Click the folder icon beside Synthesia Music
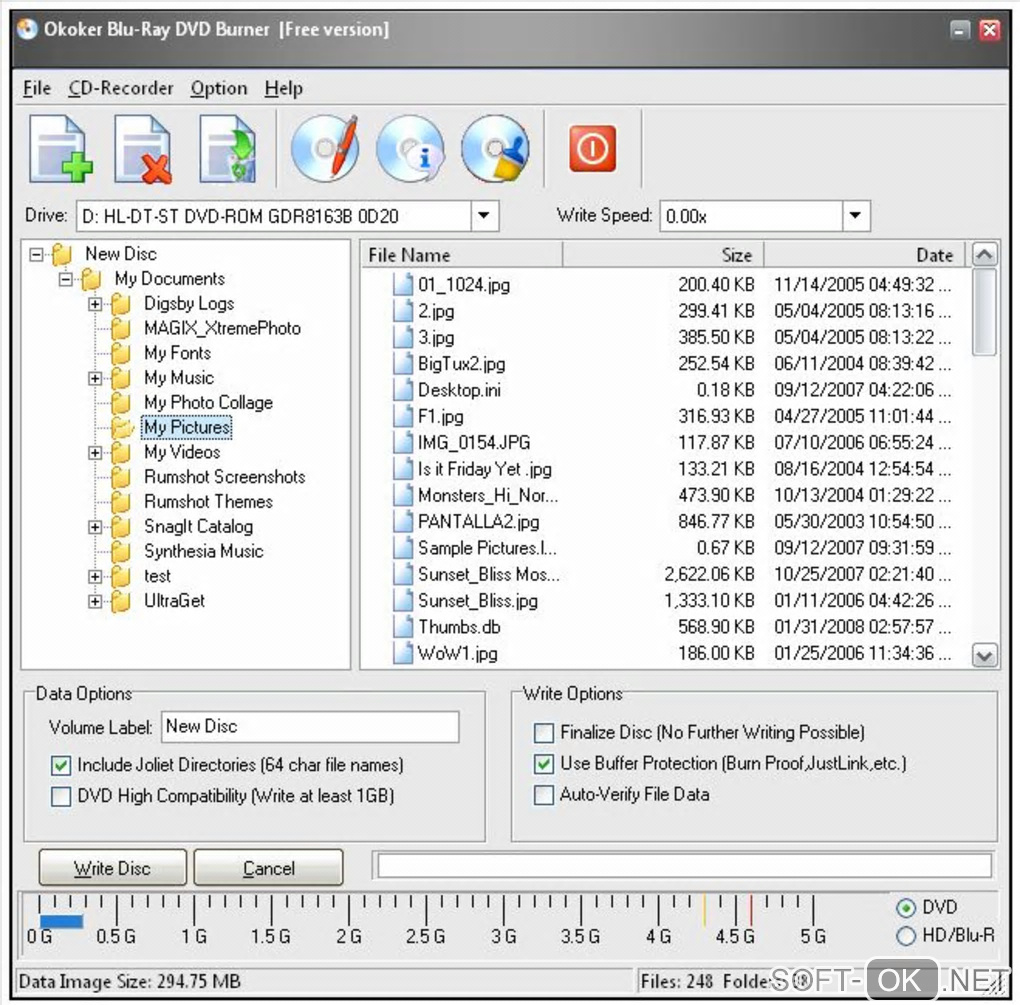Image resolution: width=1020 pixels, height=1005 pixels. 121,552
